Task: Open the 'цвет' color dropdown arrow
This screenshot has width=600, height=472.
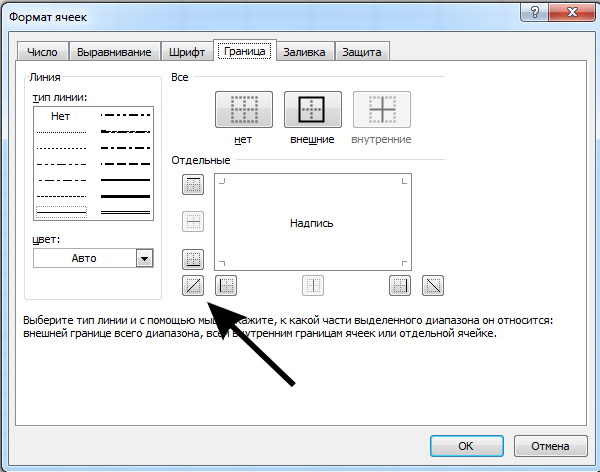Action: click(x=144, y=258)
